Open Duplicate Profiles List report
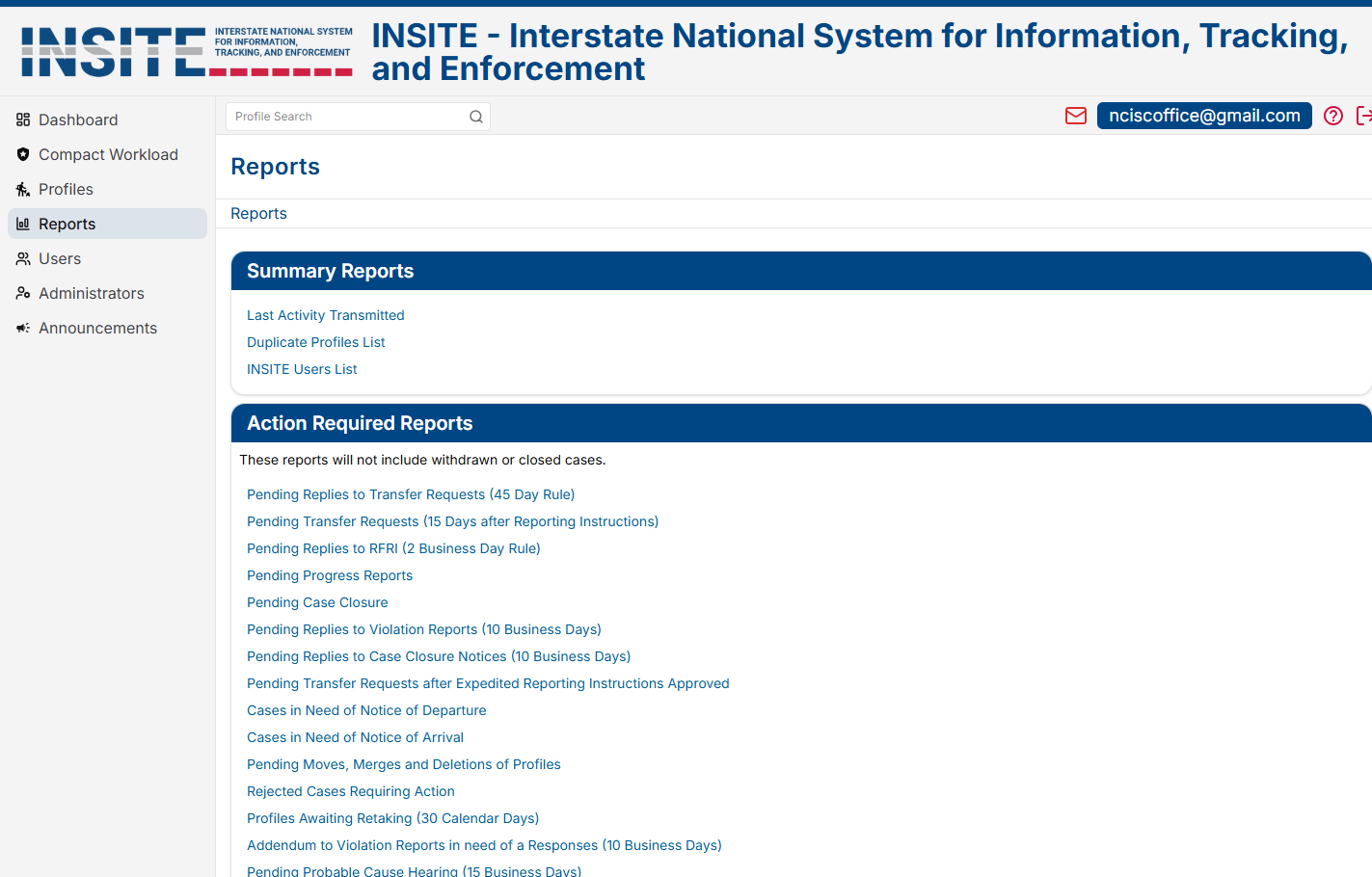The height and width of the screenshot is (877, 1372). click(x=316, y=342)
